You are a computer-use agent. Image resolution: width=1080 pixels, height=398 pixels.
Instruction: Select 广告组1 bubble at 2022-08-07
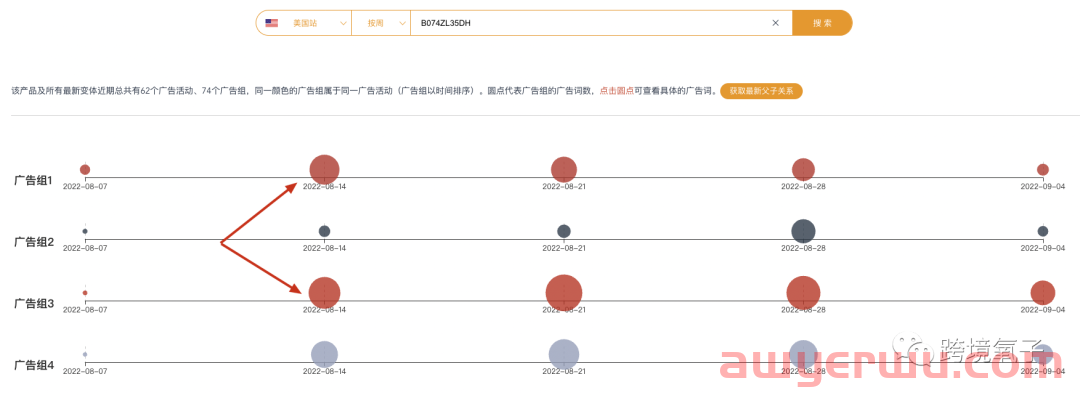click(x=85, y=169)
